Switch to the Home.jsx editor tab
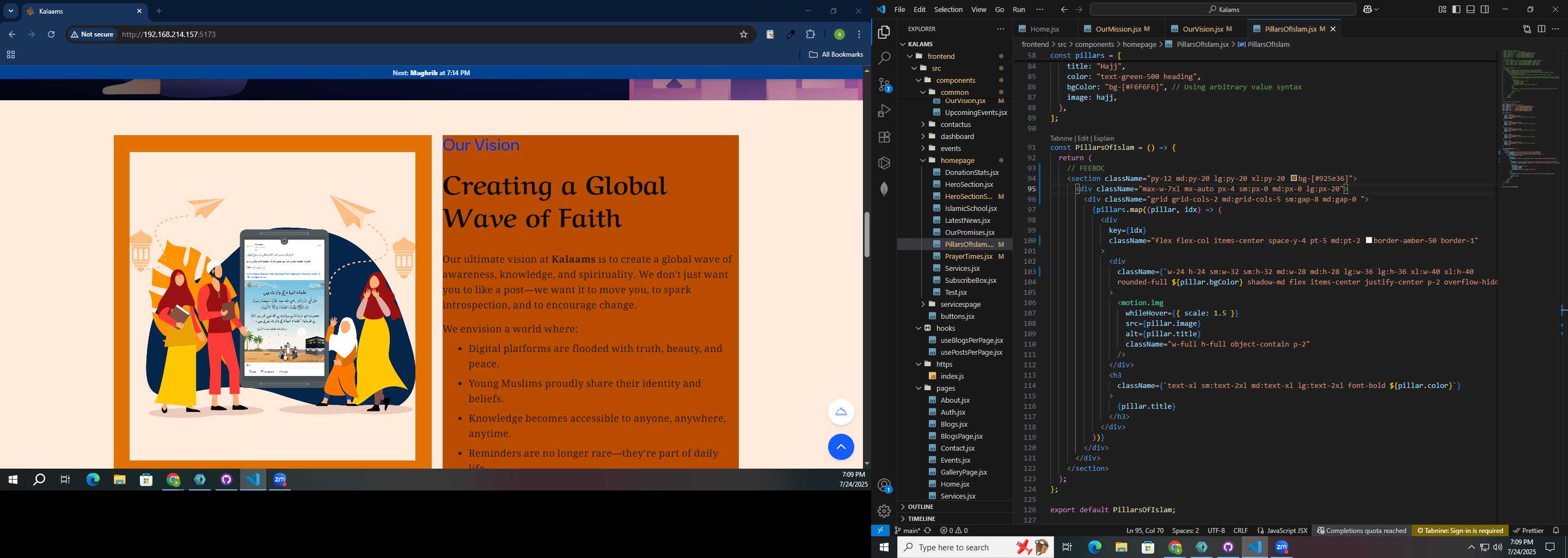Image resolution: width=1568 pixels, height=558 pixels. tap(1044, 29)
